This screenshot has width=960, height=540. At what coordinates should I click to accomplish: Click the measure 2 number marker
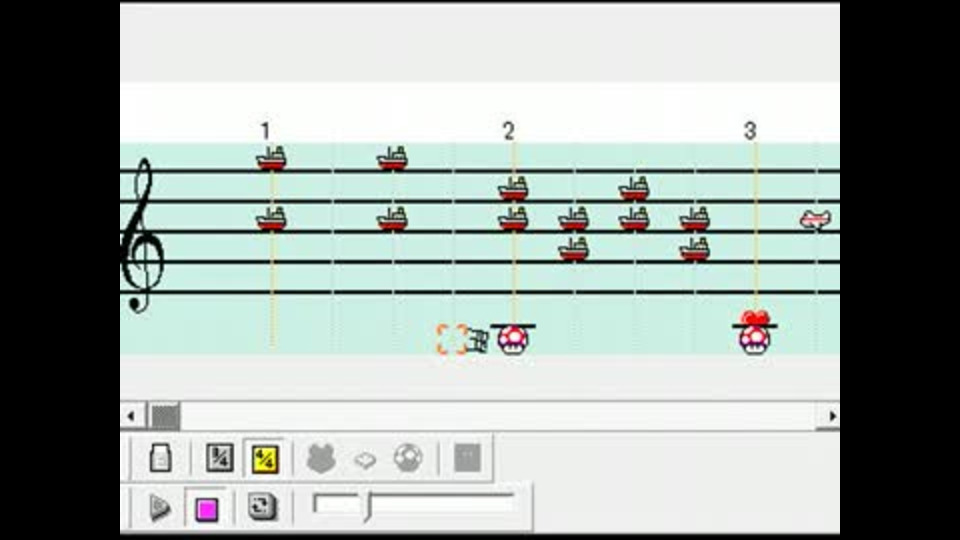508,130
